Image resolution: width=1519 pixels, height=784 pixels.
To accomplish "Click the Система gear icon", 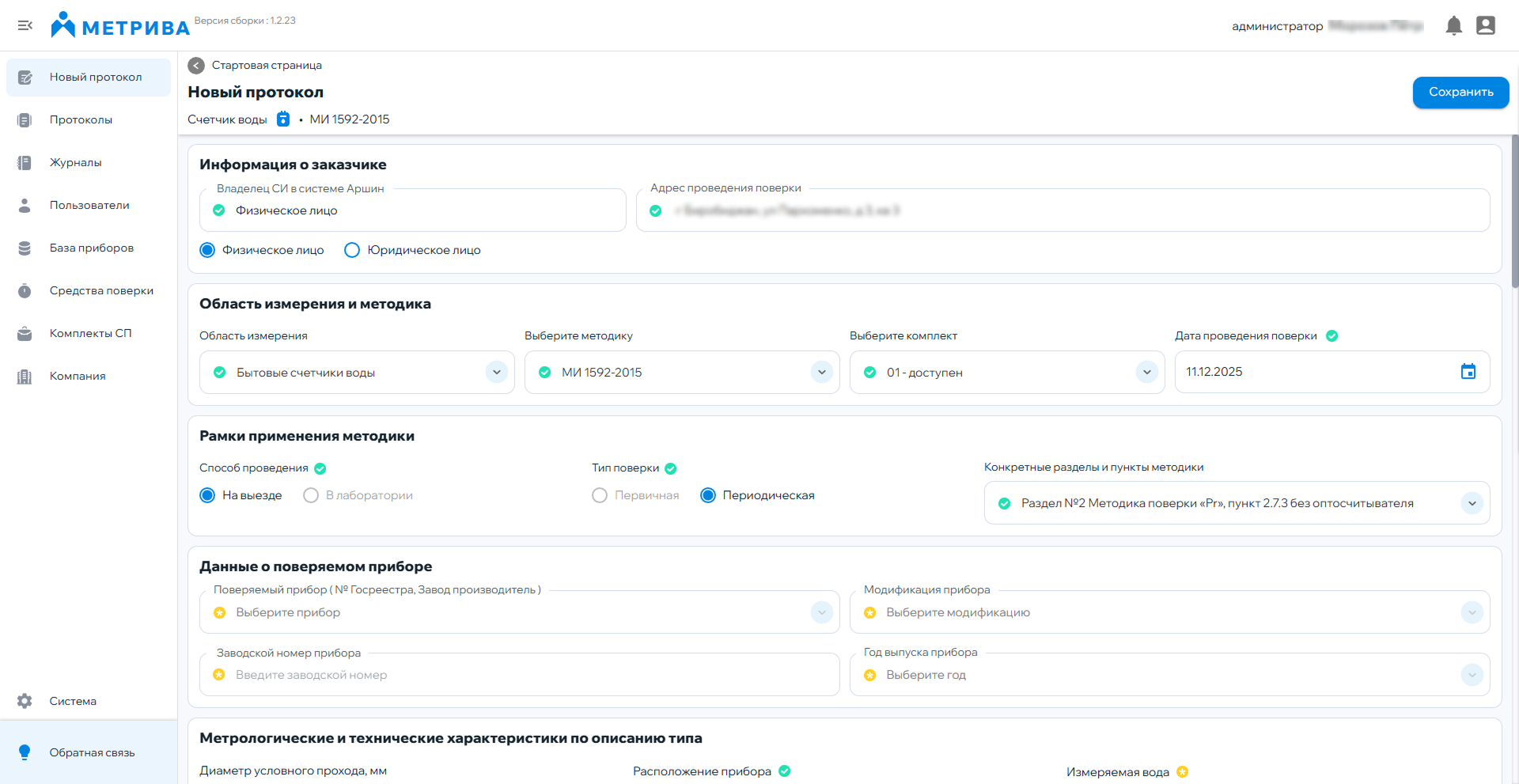I will click(x=25, y=701).
